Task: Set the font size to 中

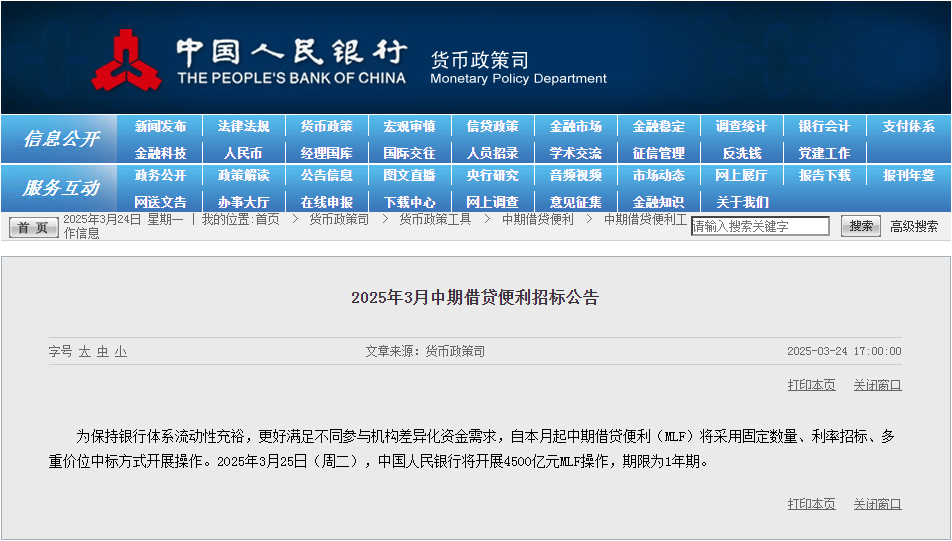Action: [x=102, y=352]
